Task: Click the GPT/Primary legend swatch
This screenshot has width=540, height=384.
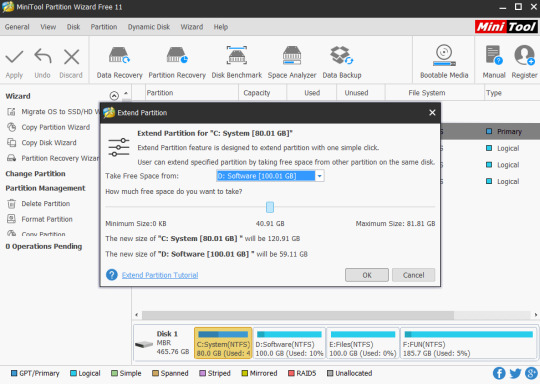Action: [x=14, y=373]
